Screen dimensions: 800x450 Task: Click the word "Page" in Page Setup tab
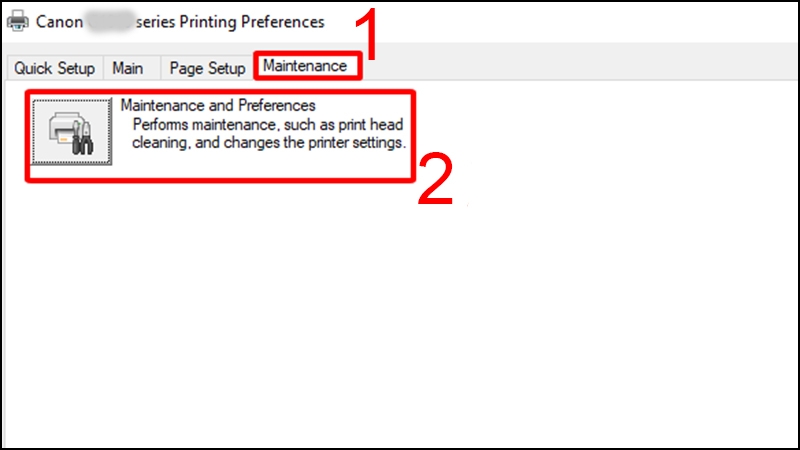pyautogui.click(x=187, y=68)
